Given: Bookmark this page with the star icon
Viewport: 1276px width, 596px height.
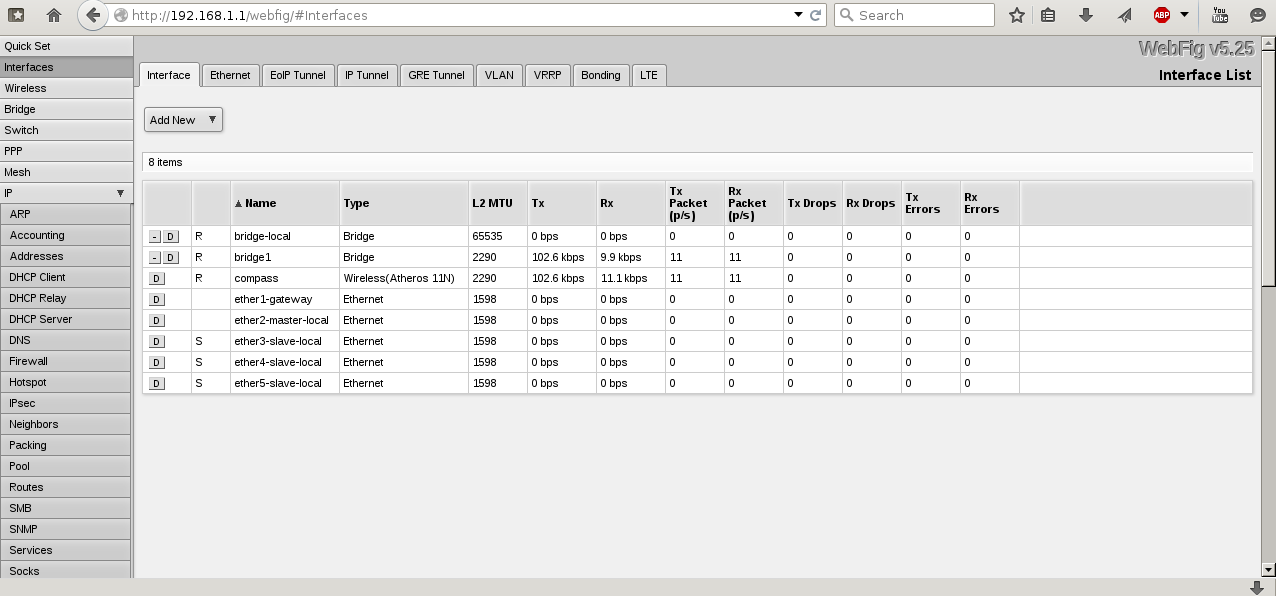Looking at the screenshot, I should (x=1017, y=15).
